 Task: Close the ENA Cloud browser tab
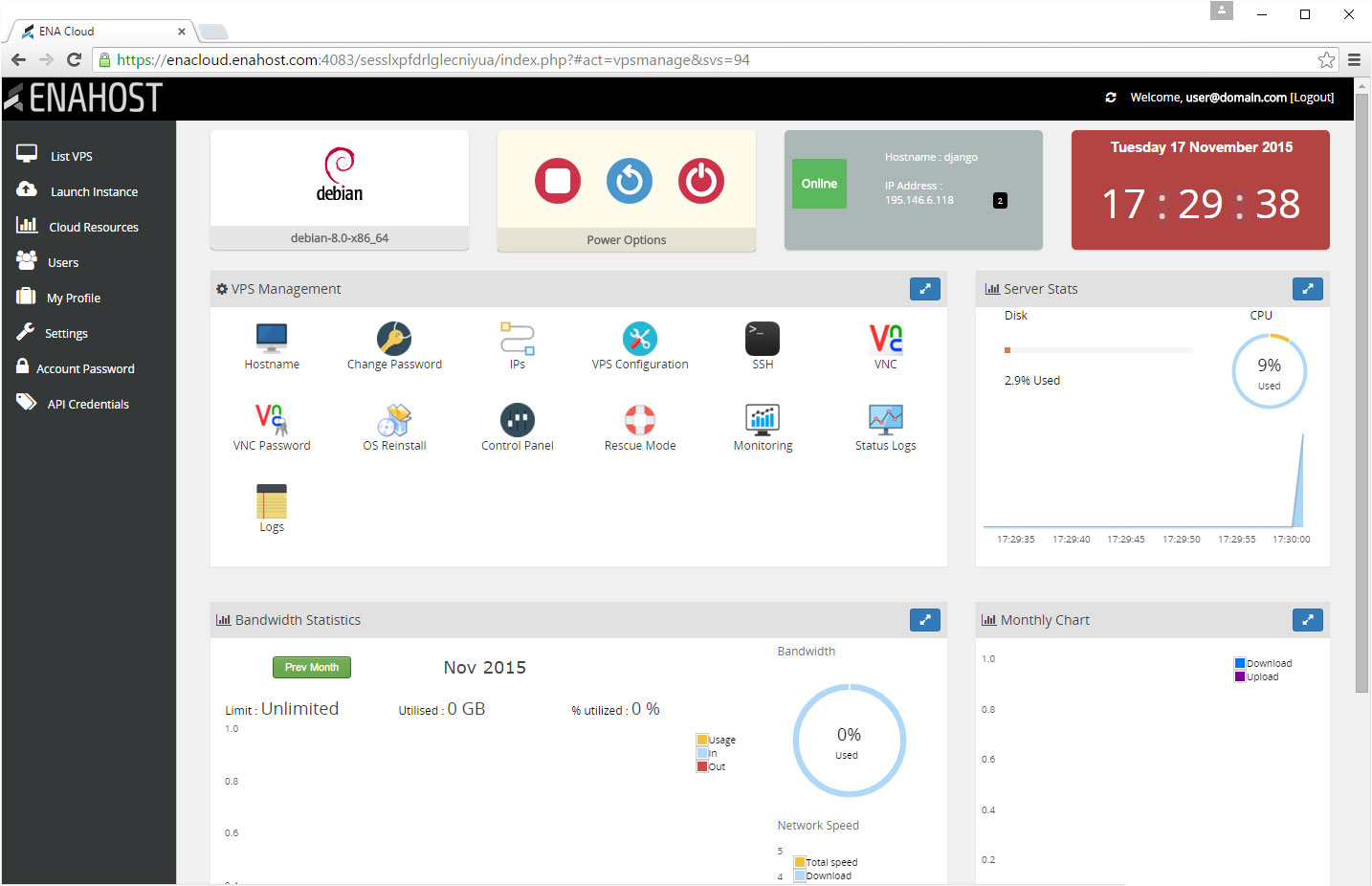tap(182, 32)
